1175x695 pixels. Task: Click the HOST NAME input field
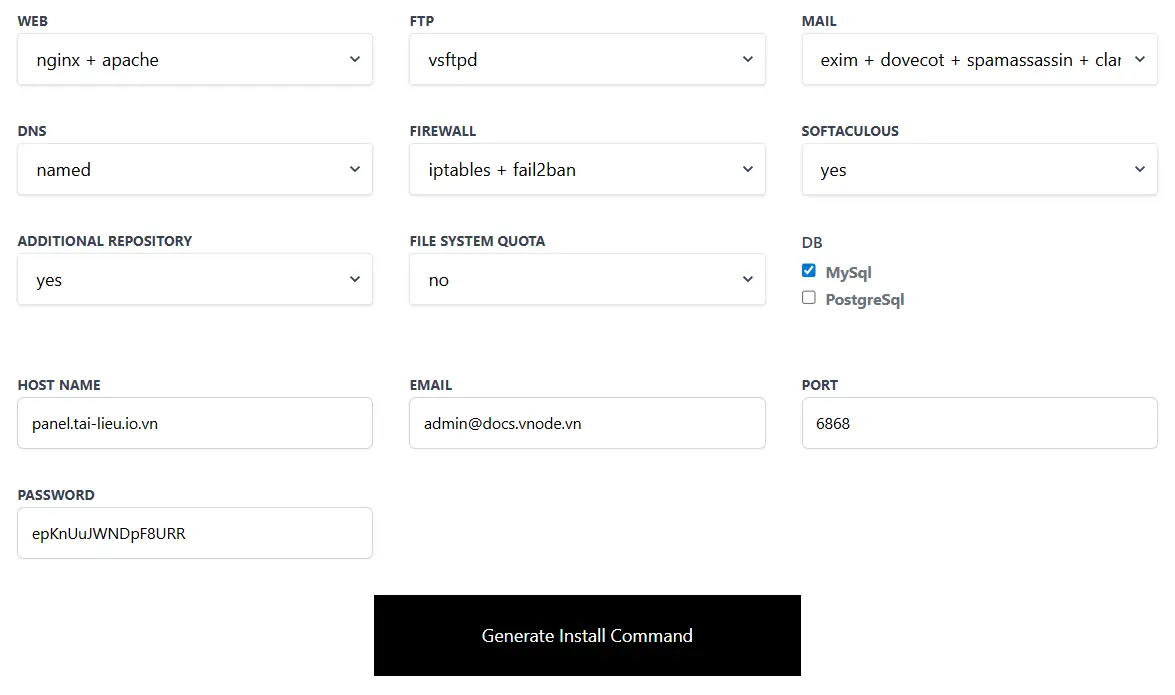tap(195, 423)
